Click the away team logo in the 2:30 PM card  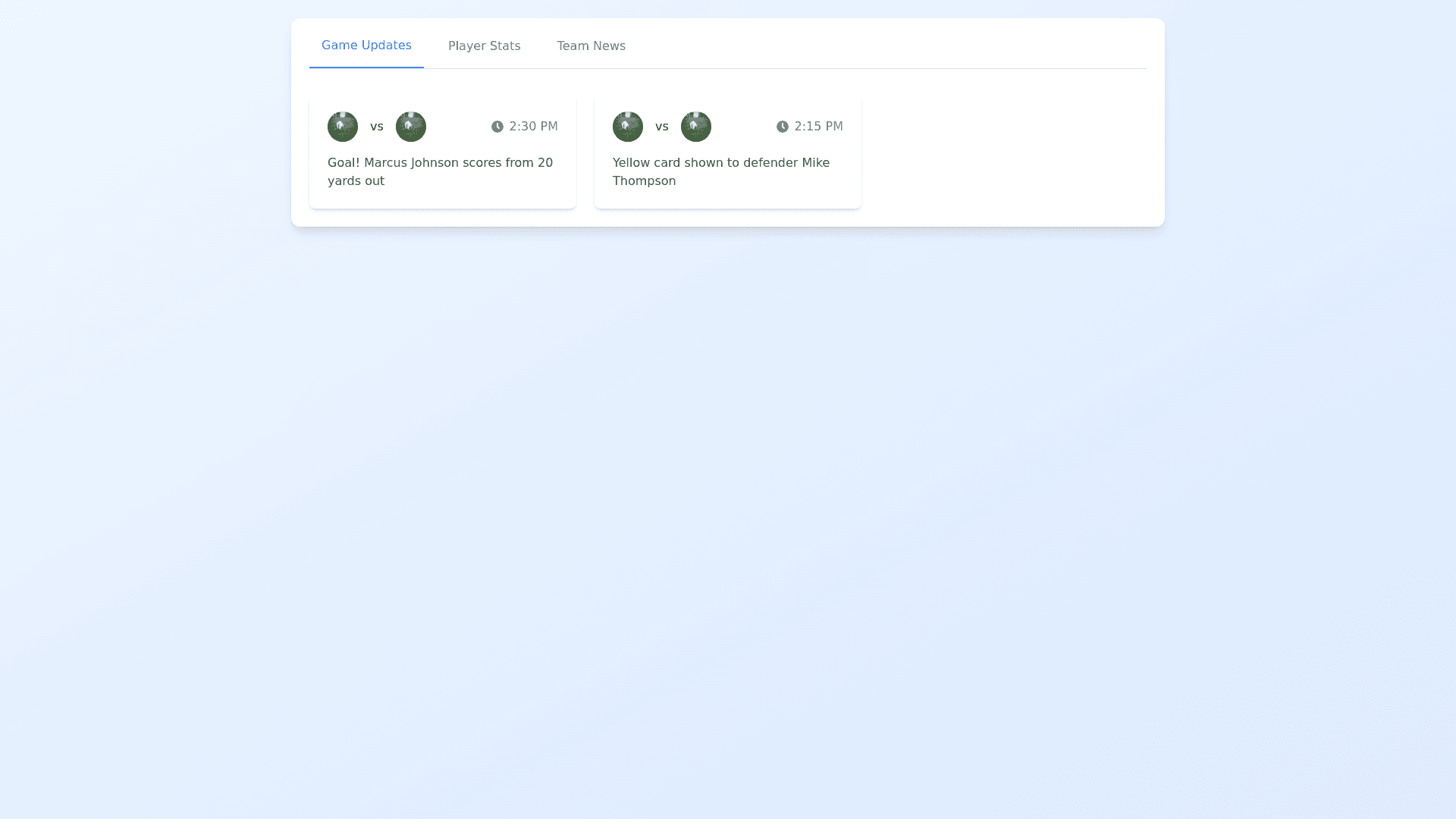[x=411, y=127]
